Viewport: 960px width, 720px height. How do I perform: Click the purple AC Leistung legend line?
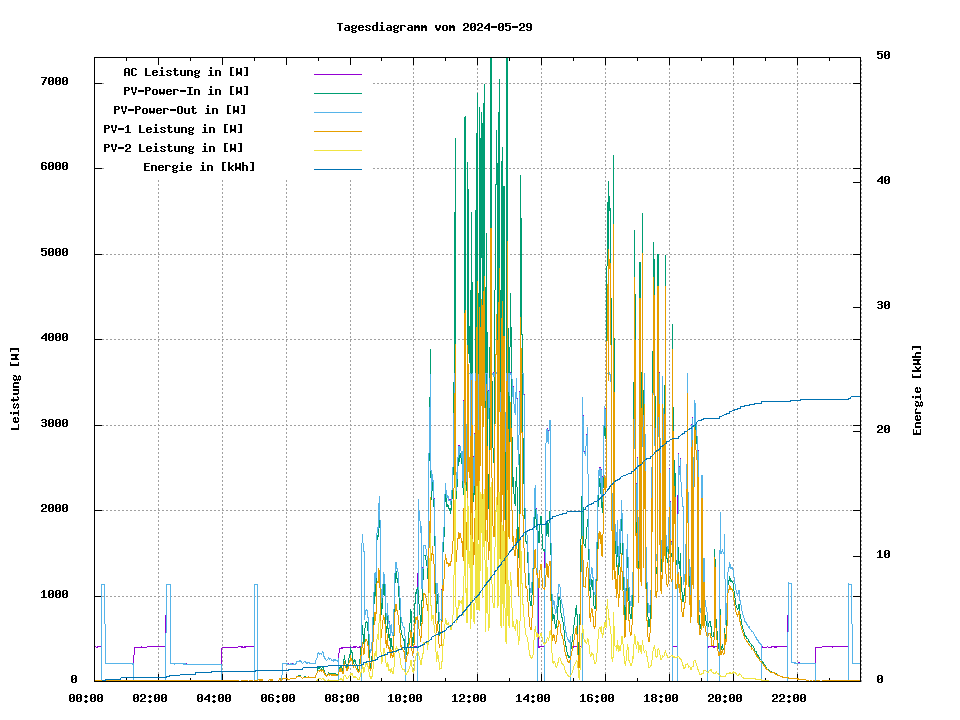(x=337, y=74)
